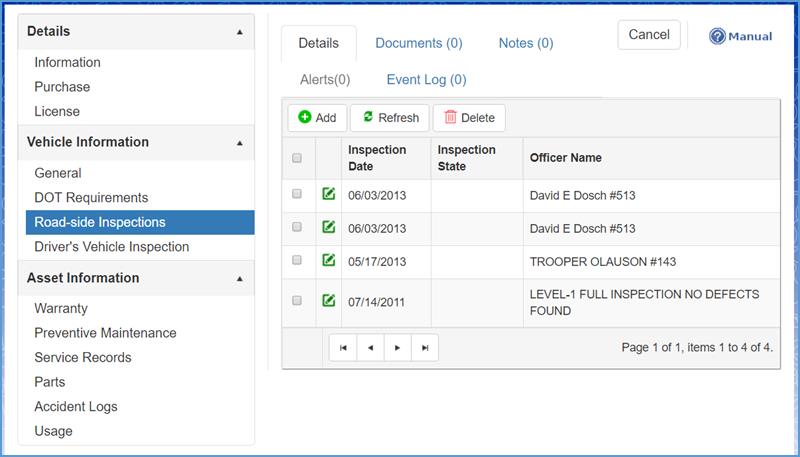The image size is (800, 457).
Task: Collapse the Details section in the sidebar
Action: (x=239, y=32)
